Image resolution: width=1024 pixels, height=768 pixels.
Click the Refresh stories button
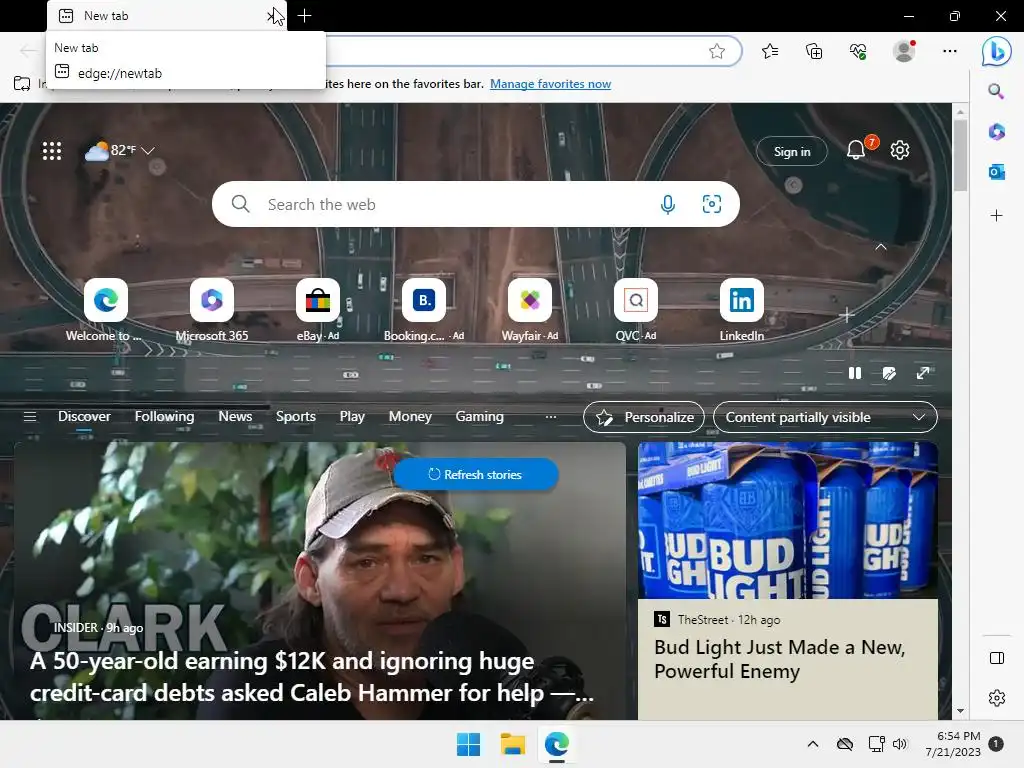pos(475,475)
